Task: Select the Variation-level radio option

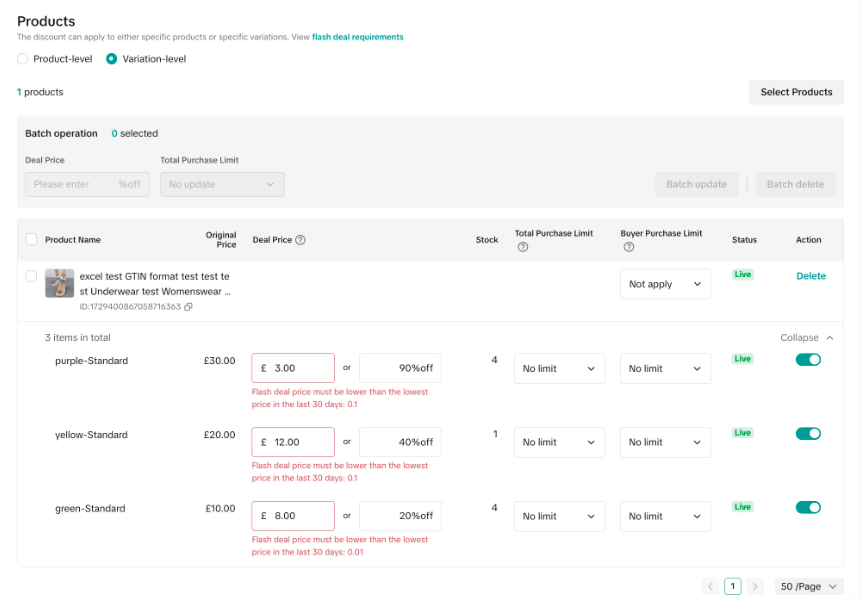Action: click(x=111, y=59)
